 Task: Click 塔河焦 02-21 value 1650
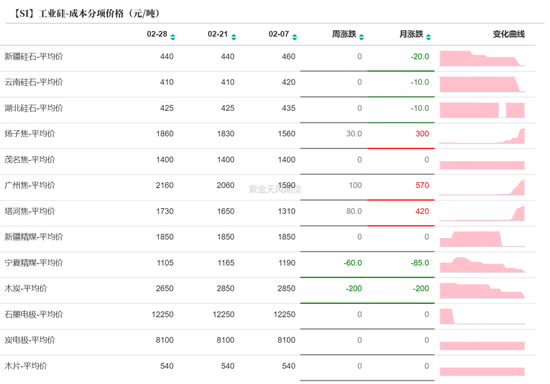226,211
